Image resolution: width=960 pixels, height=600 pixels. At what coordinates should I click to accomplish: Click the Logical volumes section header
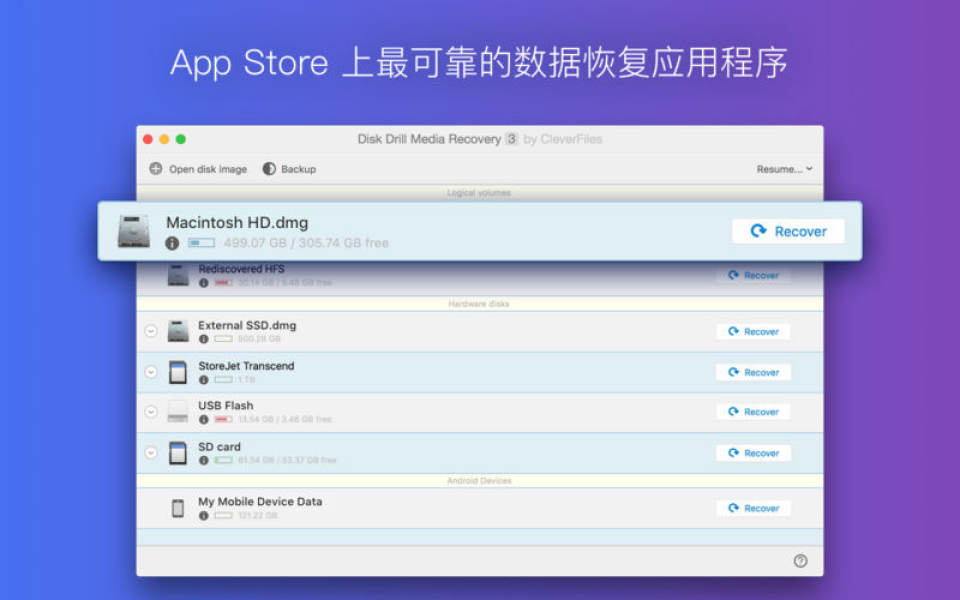tap(479, 193)
